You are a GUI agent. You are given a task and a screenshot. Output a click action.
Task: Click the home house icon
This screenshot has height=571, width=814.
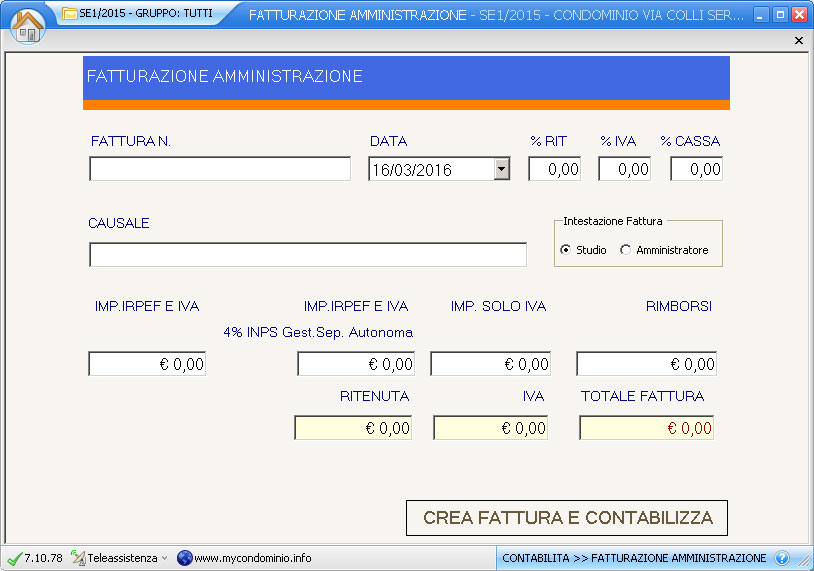[x=28, y=26]
